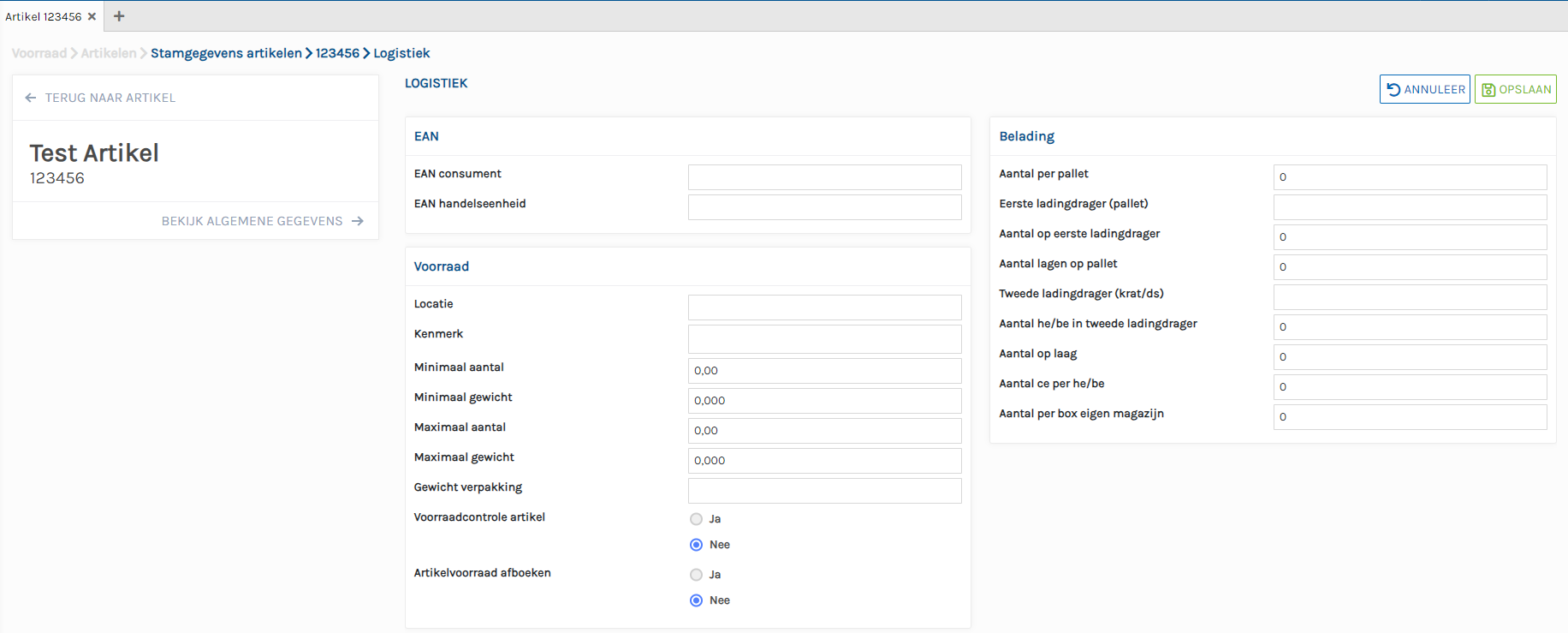Image resolution: width=1568 pixels, height=633 pixels.
Task: Choose Ja for Artikelvoorraad afboeken
Action: click(x=697, y=575)
